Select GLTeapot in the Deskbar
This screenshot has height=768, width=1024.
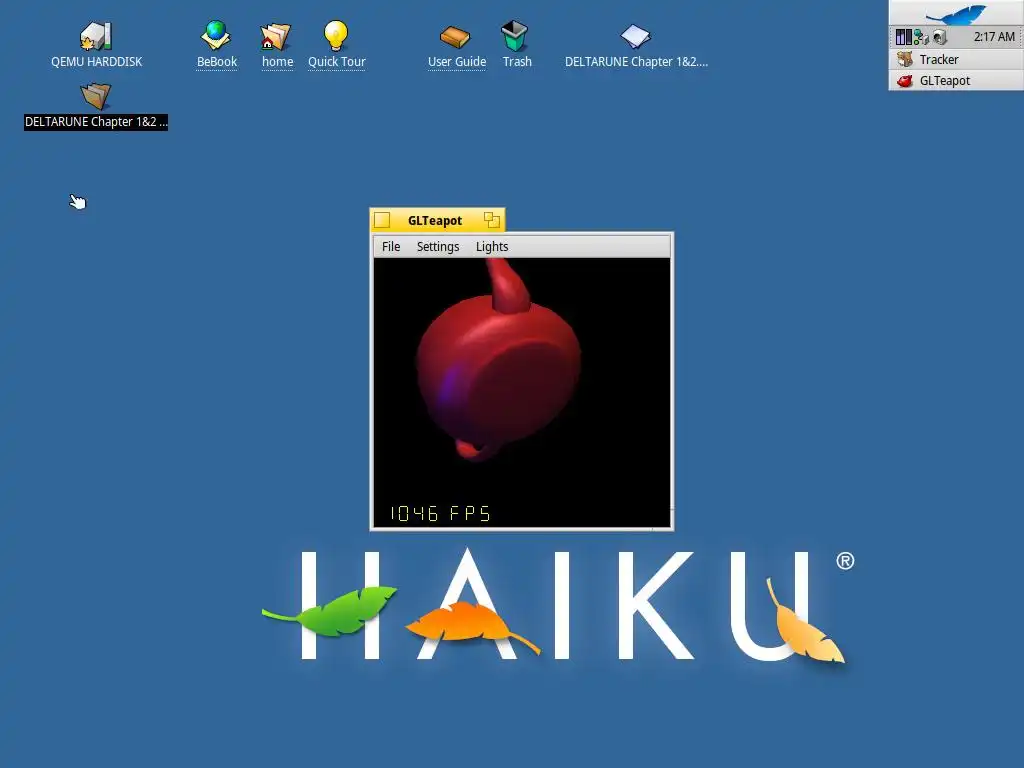click(956, 81)
